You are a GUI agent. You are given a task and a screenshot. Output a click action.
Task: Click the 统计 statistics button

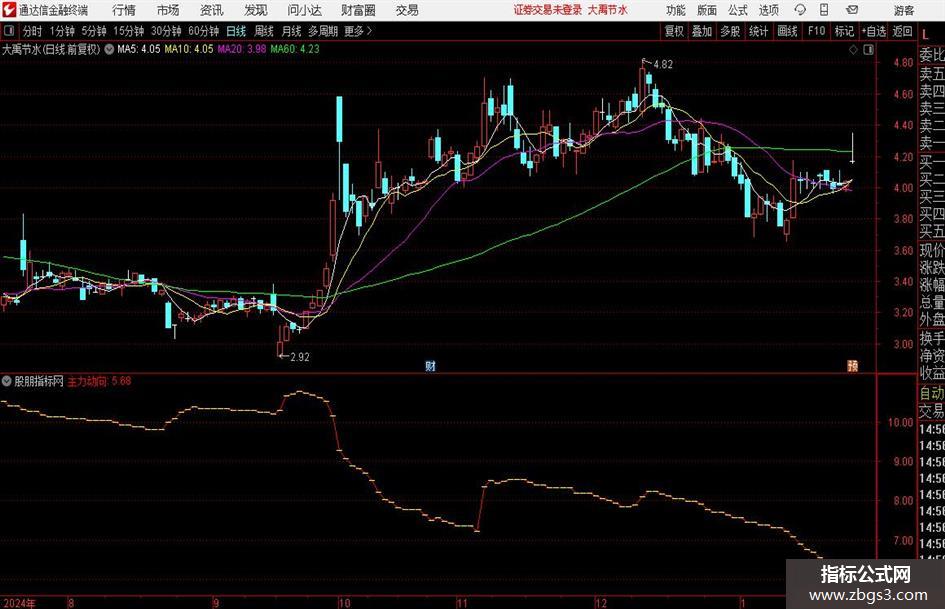pyautogui.click(x=758, y=31)
